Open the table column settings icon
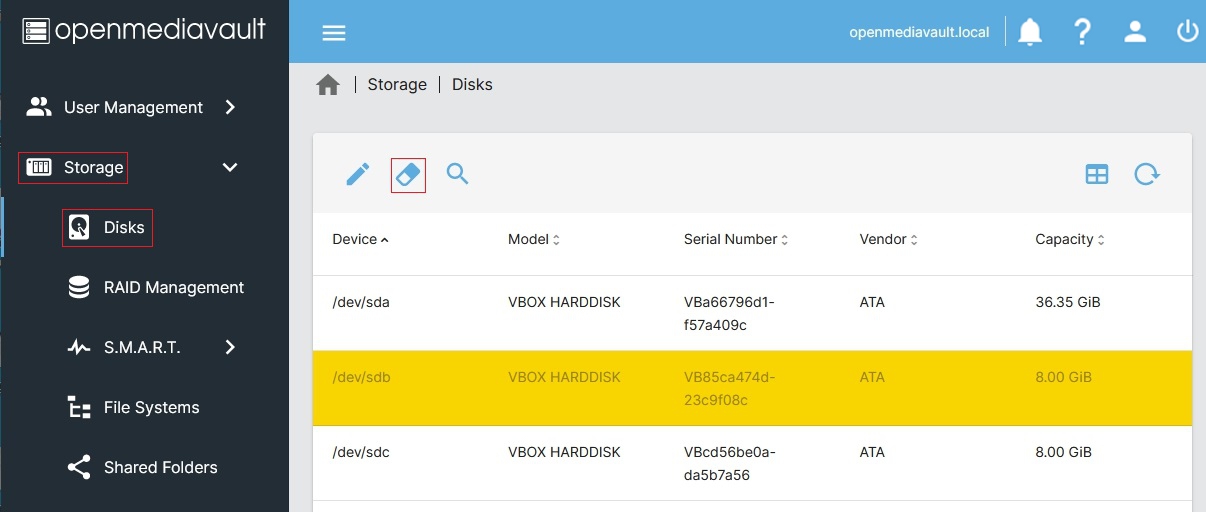Screen dimensions: 1206x512 coord(1097,175)
